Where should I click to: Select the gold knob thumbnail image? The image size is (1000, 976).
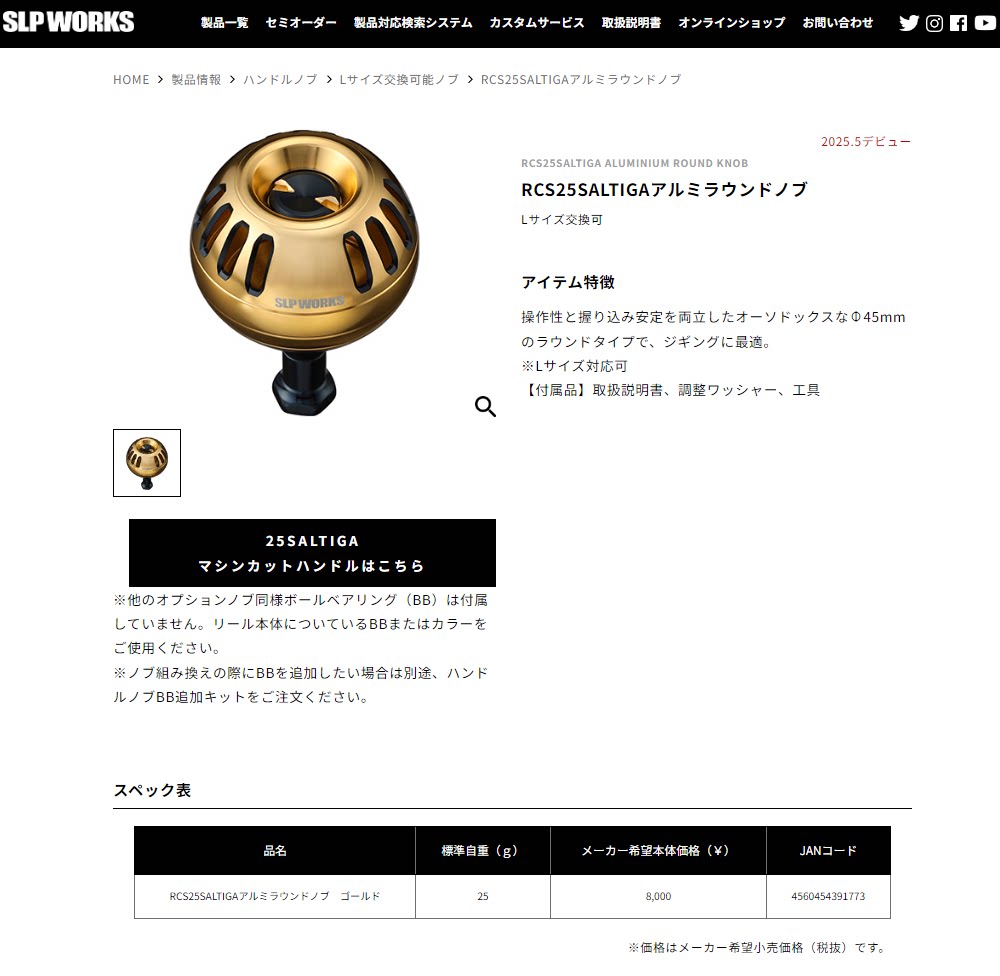(147, 463)
